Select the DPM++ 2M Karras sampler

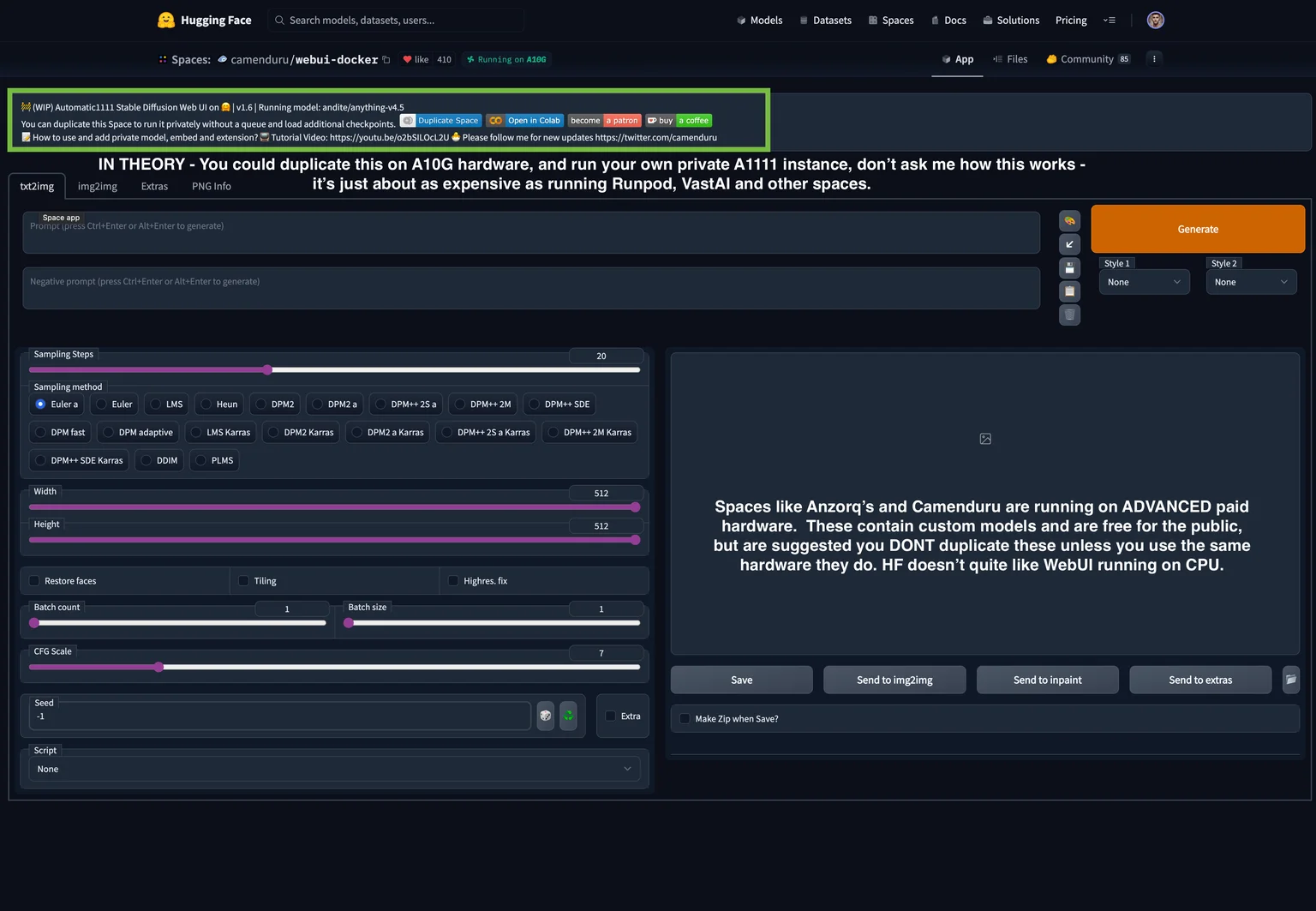pyautogui.click(x=589, y=433)
